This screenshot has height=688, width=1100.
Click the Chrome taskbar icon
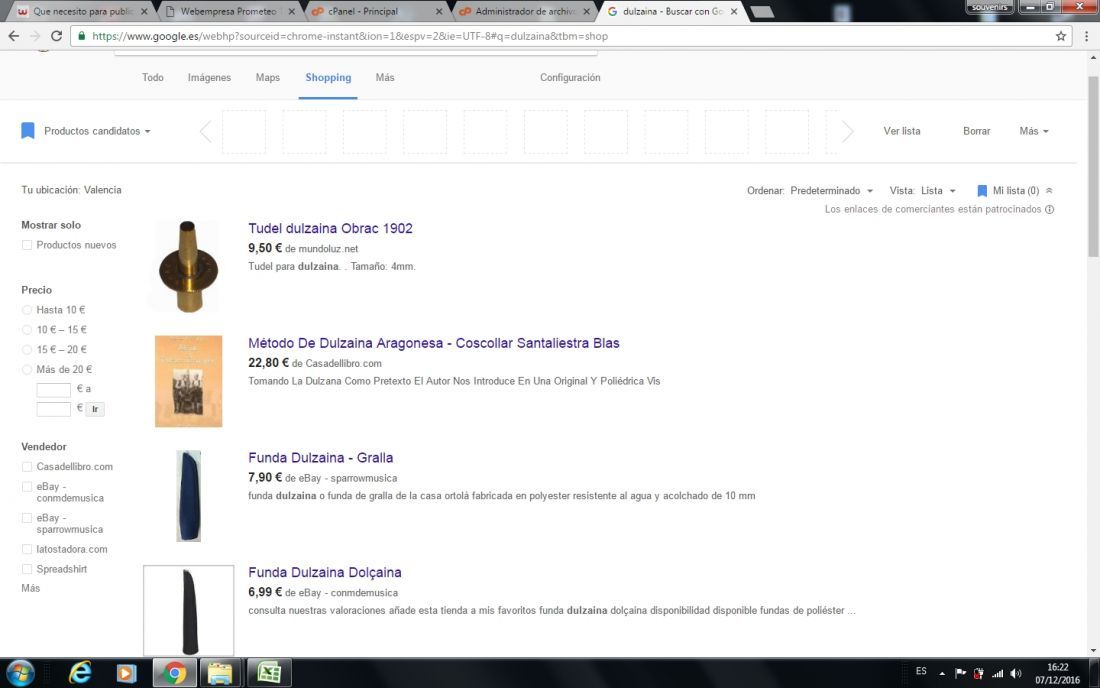coord(175,673)
